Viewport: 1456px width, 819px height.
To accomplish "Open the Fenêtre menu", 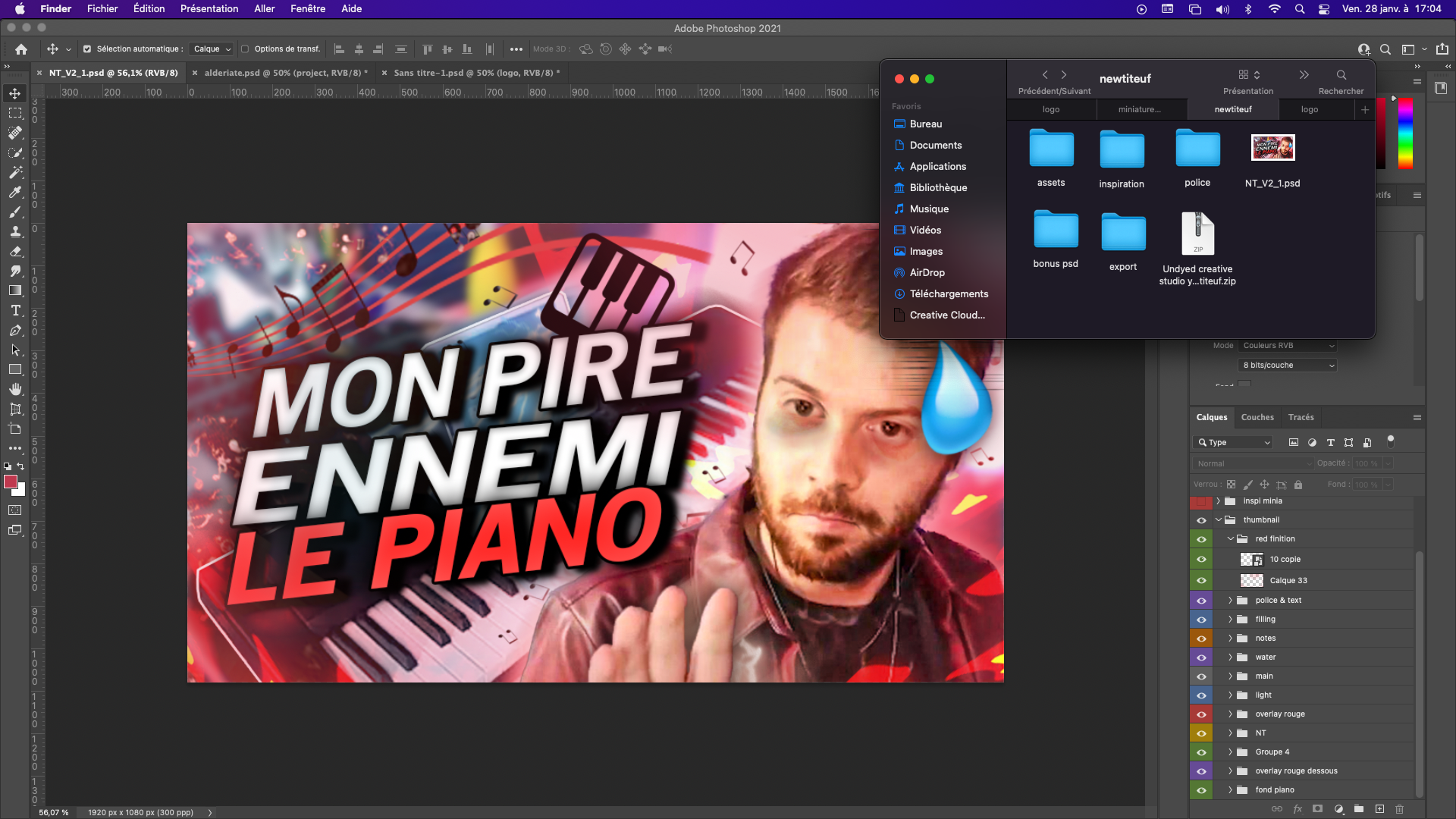I will click(307, 8).
